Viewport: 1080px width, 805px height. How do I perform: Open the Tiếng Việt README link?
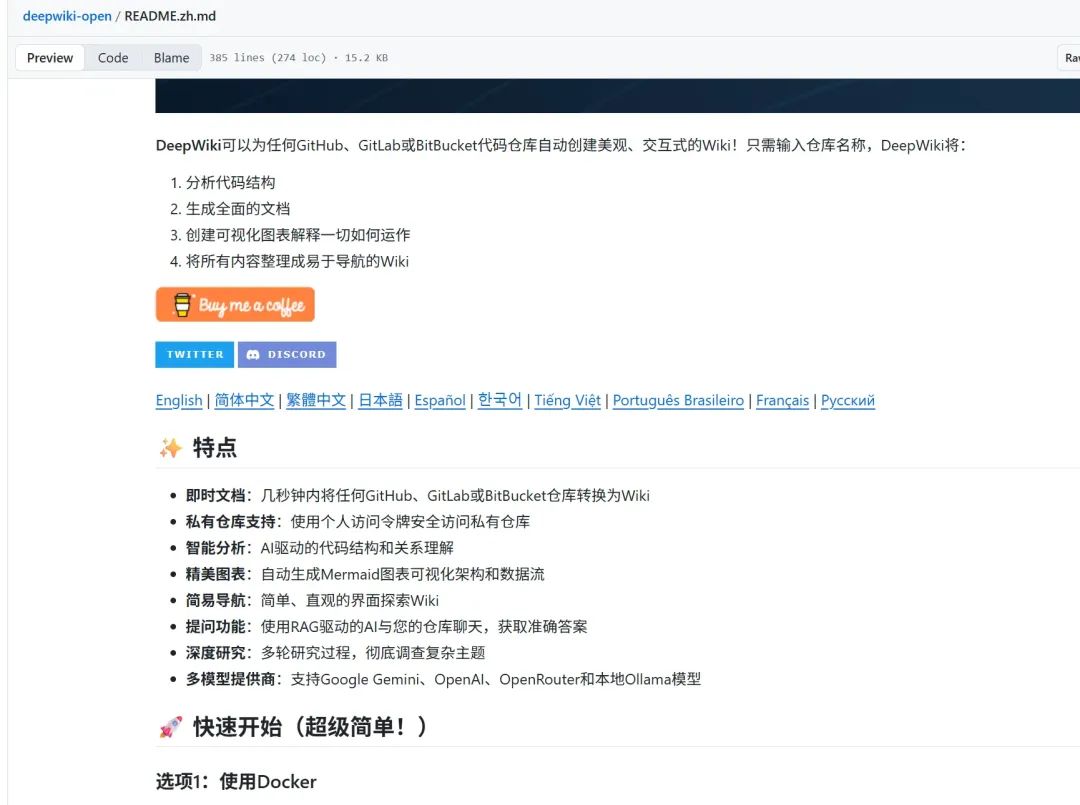[568, 400]
